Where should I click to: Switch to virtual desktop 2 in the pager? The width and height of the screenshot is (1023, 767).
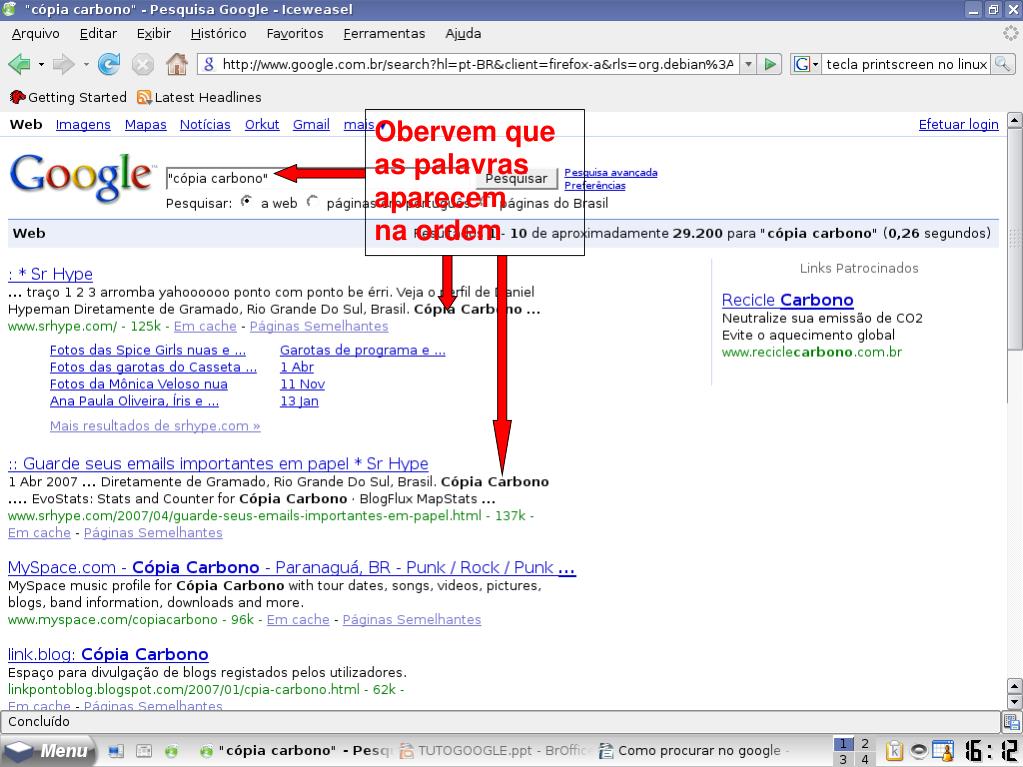[x=865, y=744]
